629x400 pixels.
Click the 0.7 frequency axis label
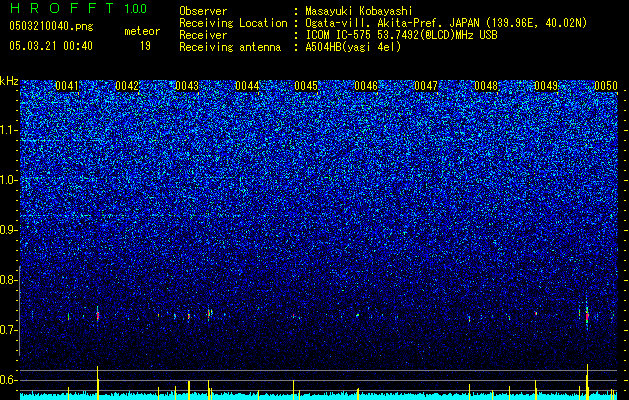pyautogui.click(x=9, y=330)
